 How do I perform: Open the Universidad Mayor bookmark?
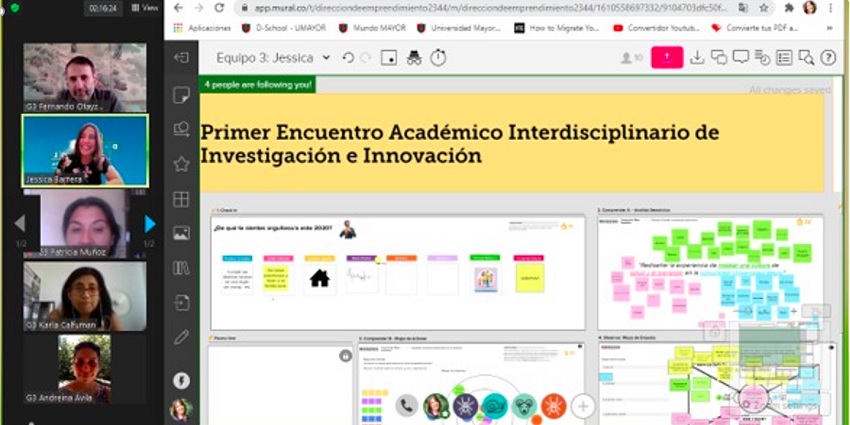pos(459,28)
